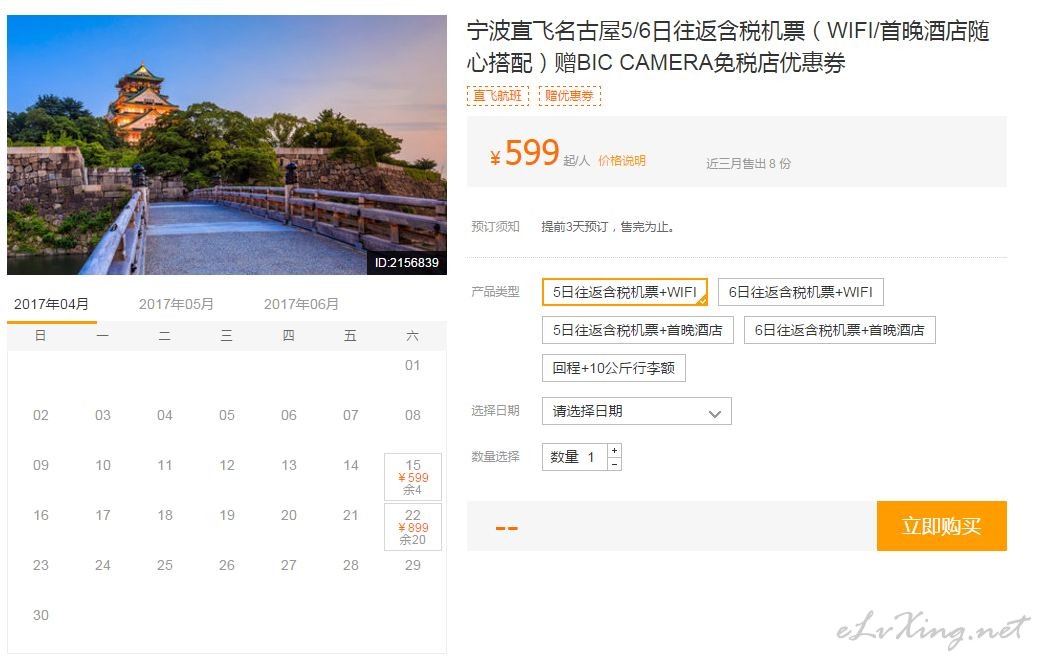
Task: Click calendar date 02
Action: (40, 415)
